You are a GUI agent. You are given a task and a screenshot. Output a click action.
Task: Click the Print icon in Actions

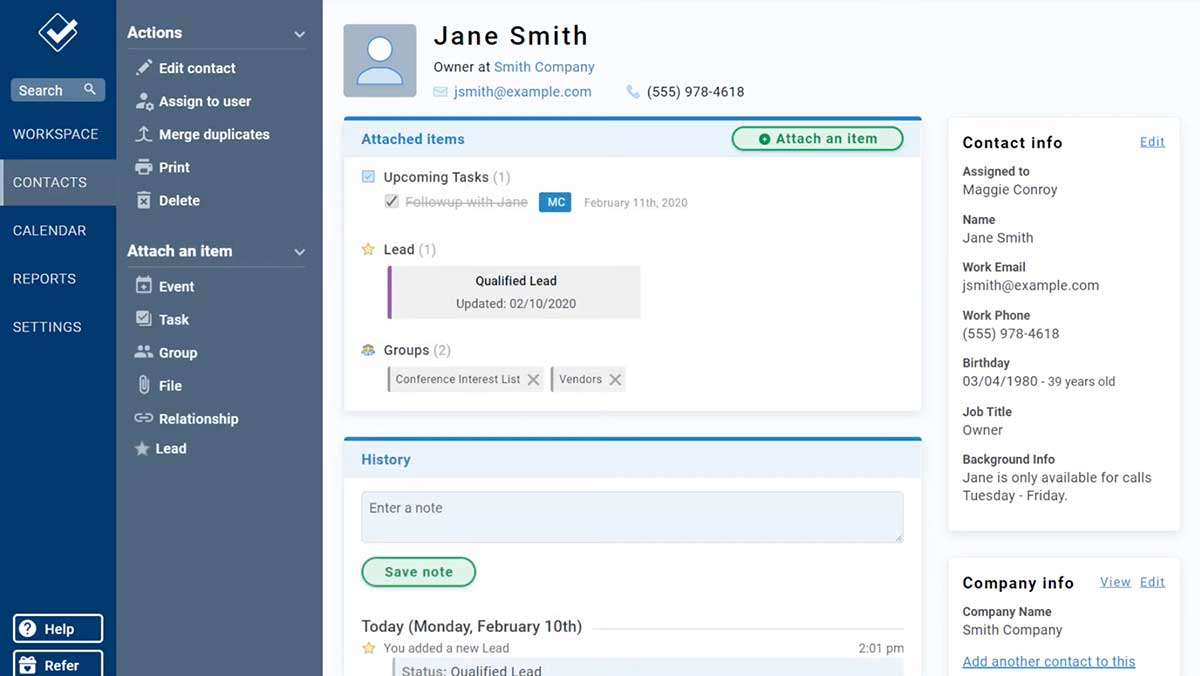point(143,167)
